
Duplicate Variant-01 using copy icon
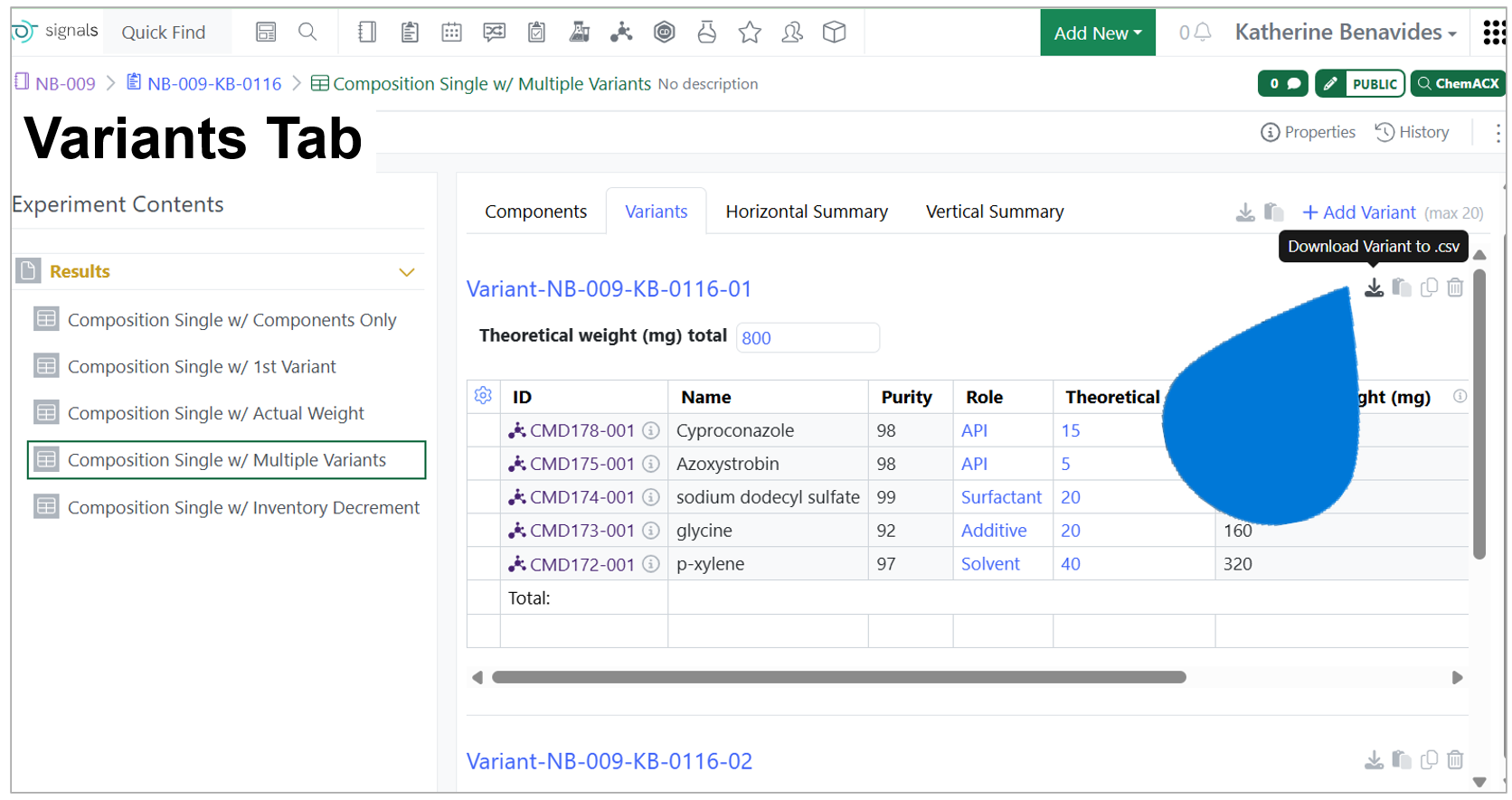tap(1429, 287)
